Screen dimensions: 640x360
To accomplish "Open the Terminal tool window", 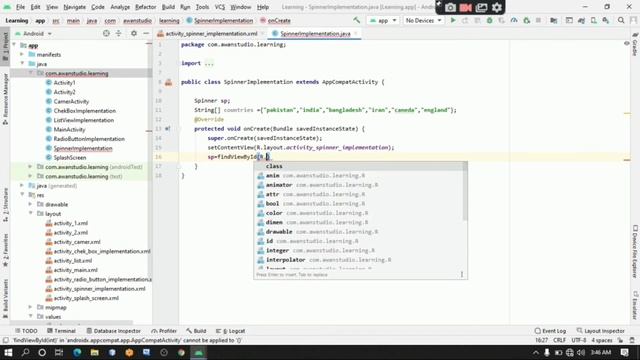I will pos(61,331).
